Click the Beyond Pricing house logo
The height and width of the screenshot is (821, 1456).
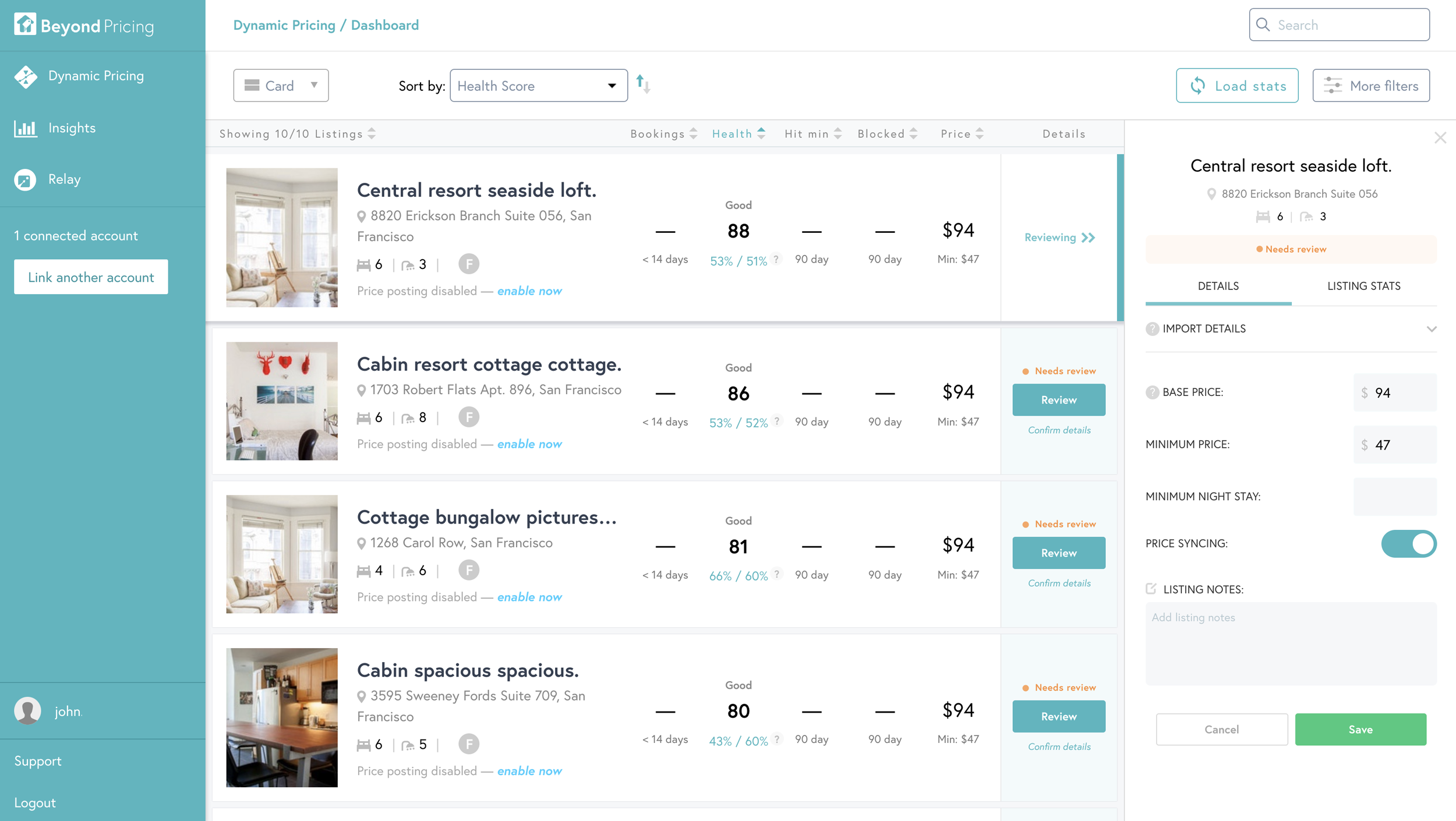coord(25,24)
